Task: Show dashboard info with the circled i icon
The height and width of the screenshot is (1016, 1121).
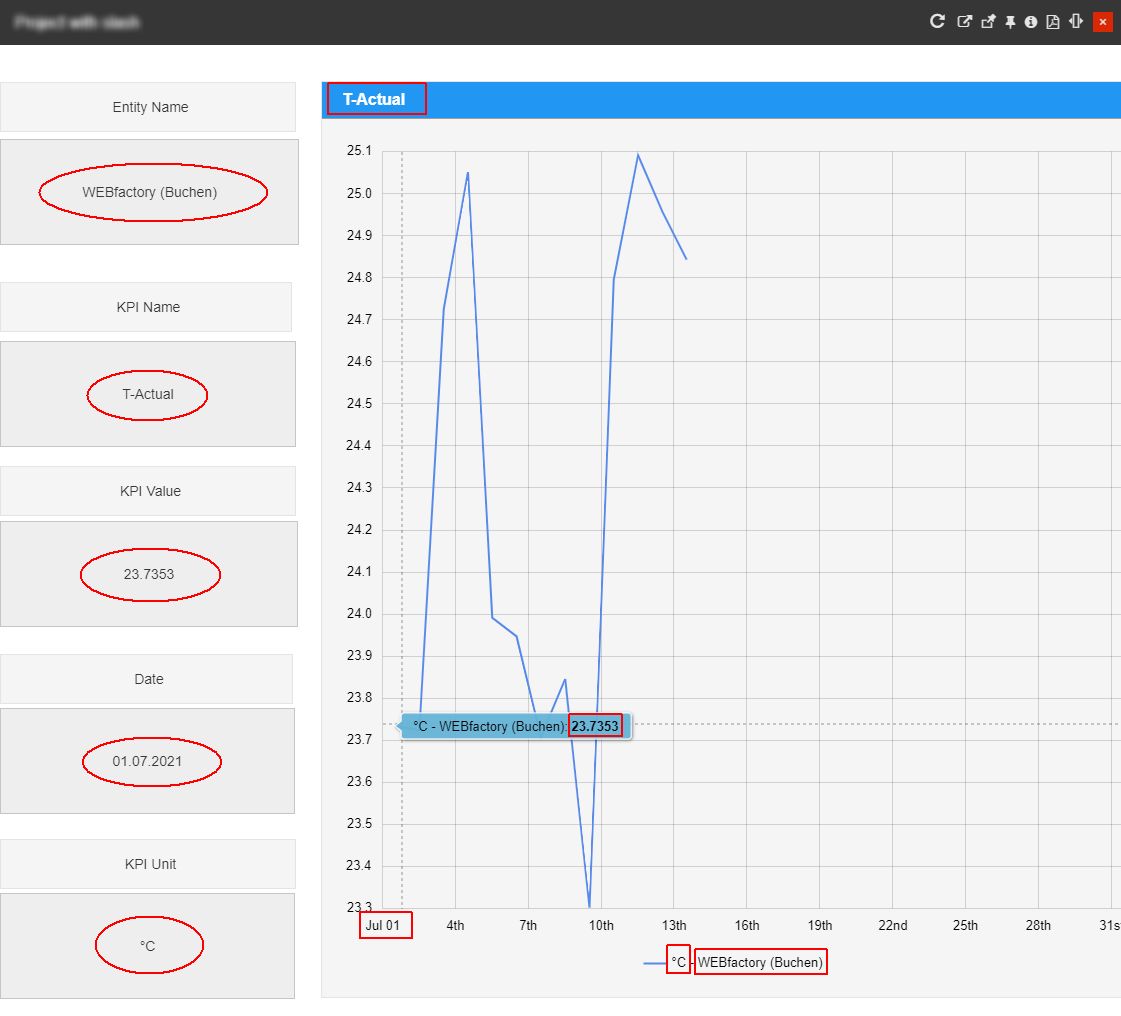Action: 1031,22
